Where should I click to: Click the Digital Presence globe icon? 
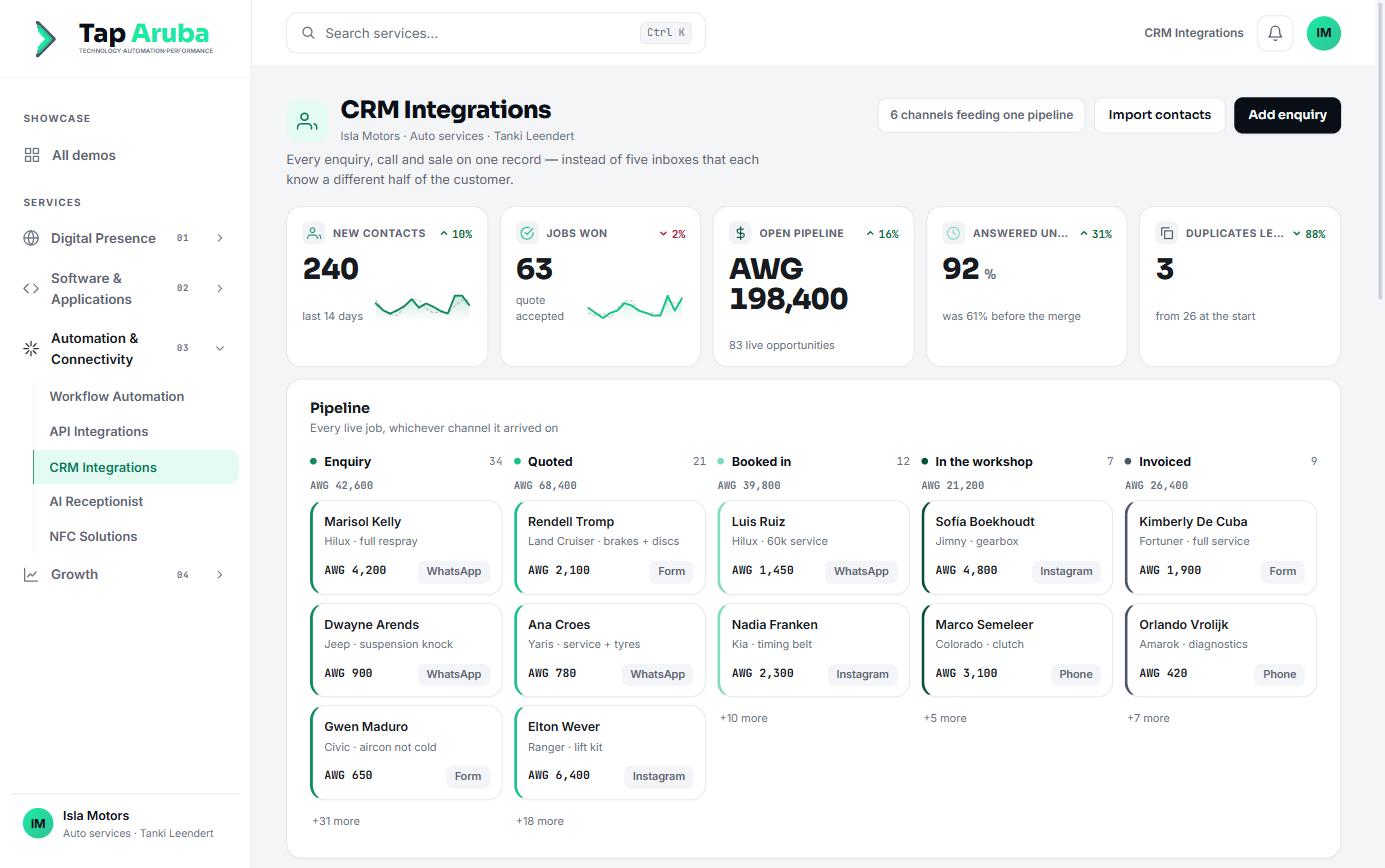[31, 238]
